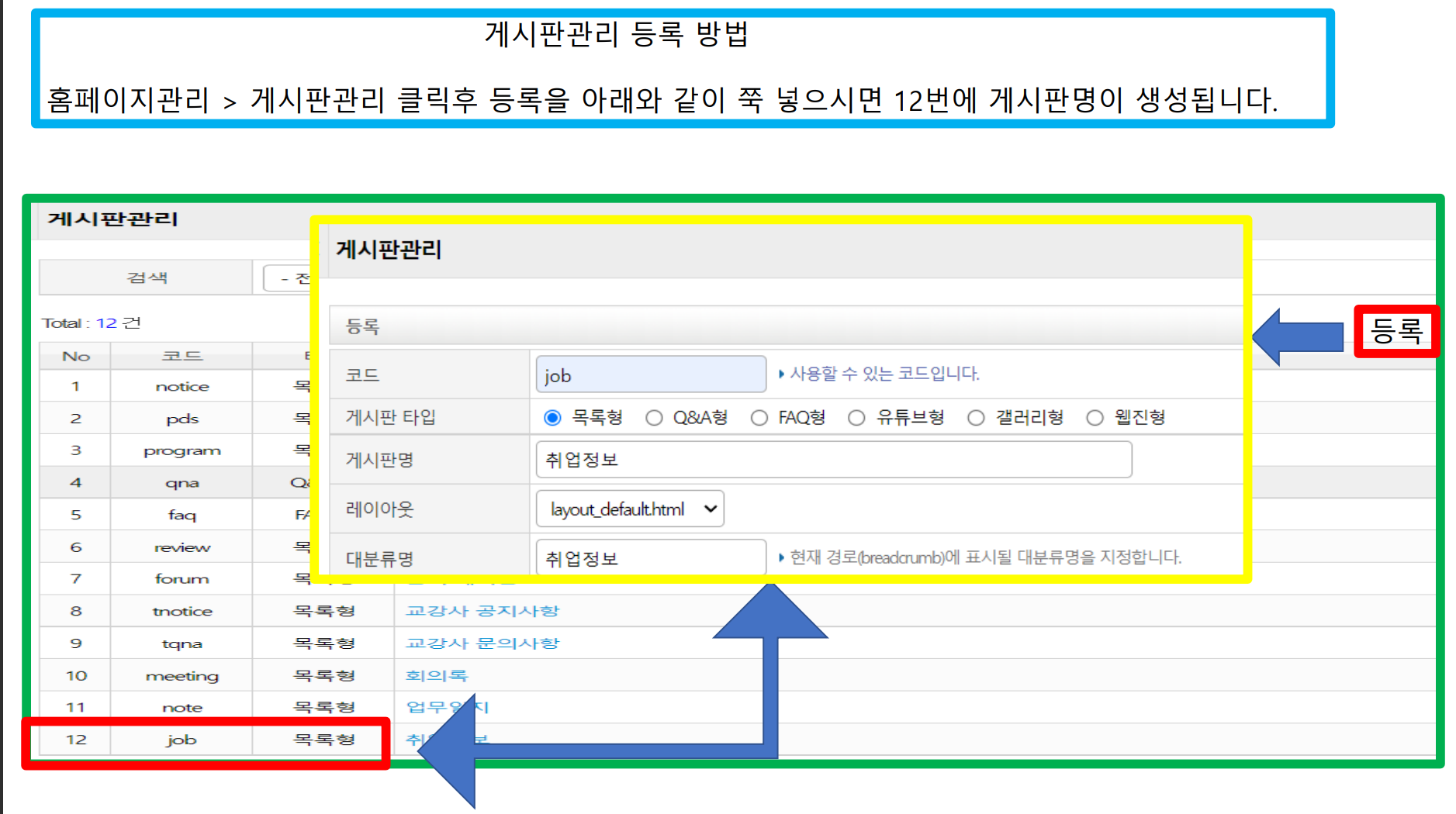
Task: Choose the Q&A형 board type option
Action: click(654, 418)
